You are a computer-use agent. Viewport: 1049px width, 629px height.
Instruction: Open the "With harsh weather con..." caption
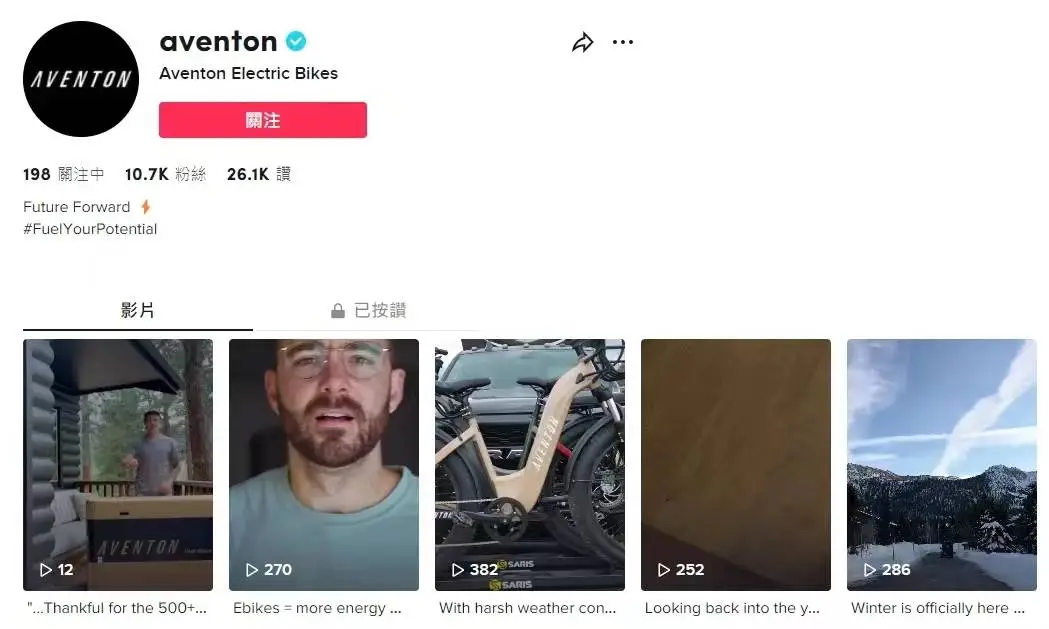(527, 608)
